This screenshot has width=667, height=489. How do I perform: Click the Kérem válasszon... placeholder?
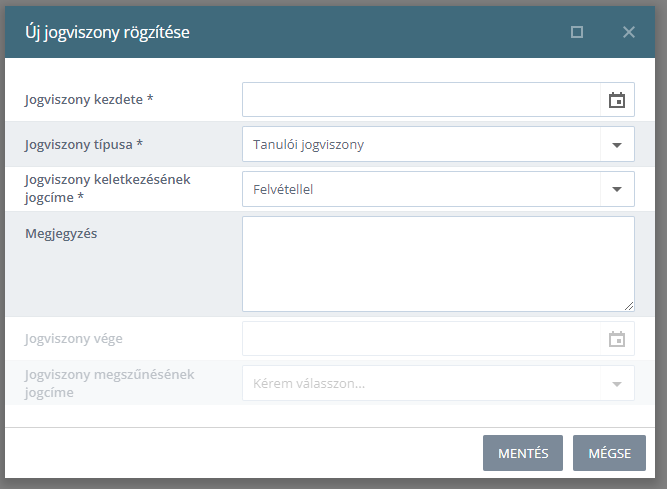pyautogui.click(x=309, y=384)
